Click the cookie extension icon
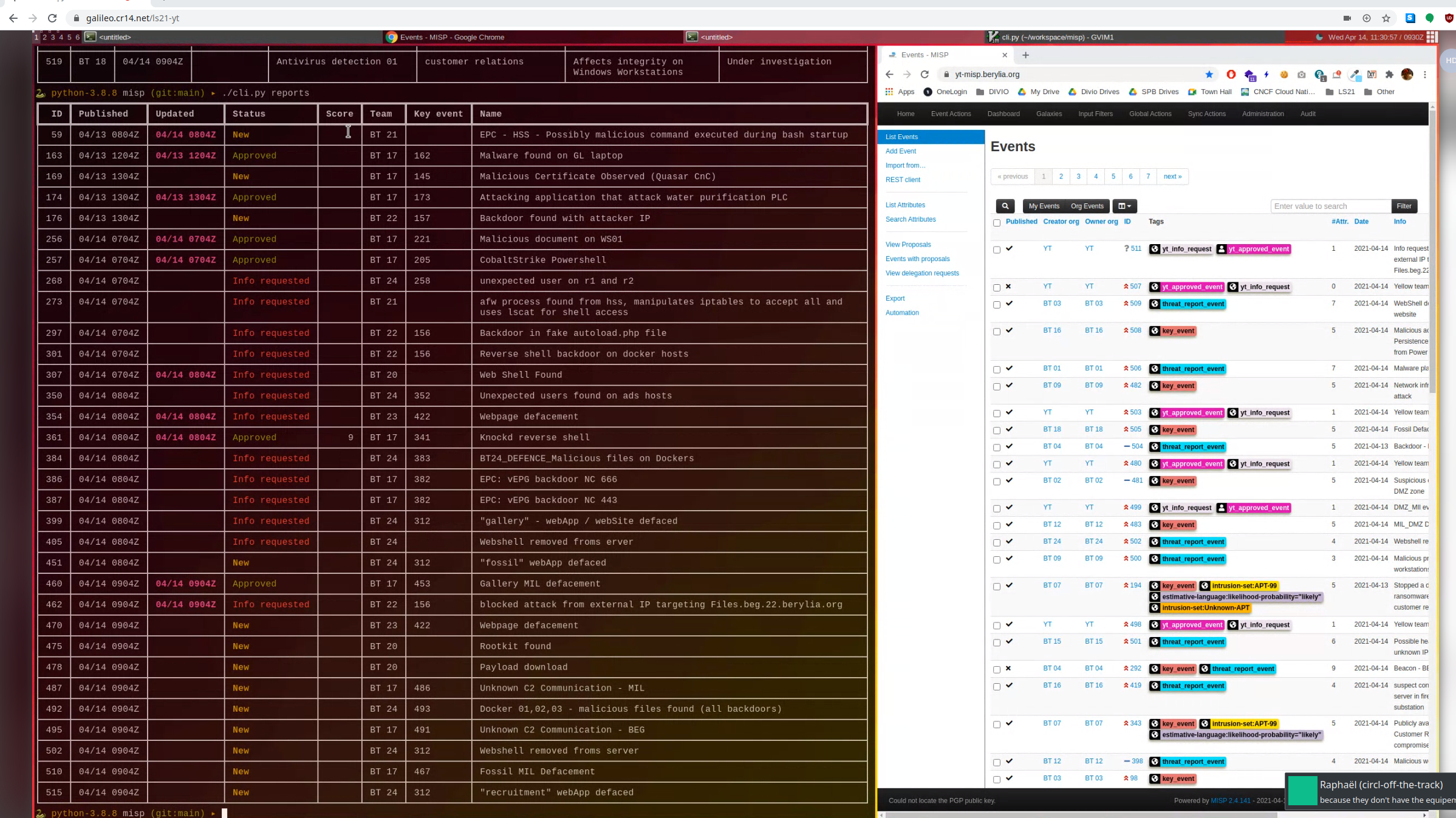The height and width of the screenshot is (818, 1456). click(1283, 75)
